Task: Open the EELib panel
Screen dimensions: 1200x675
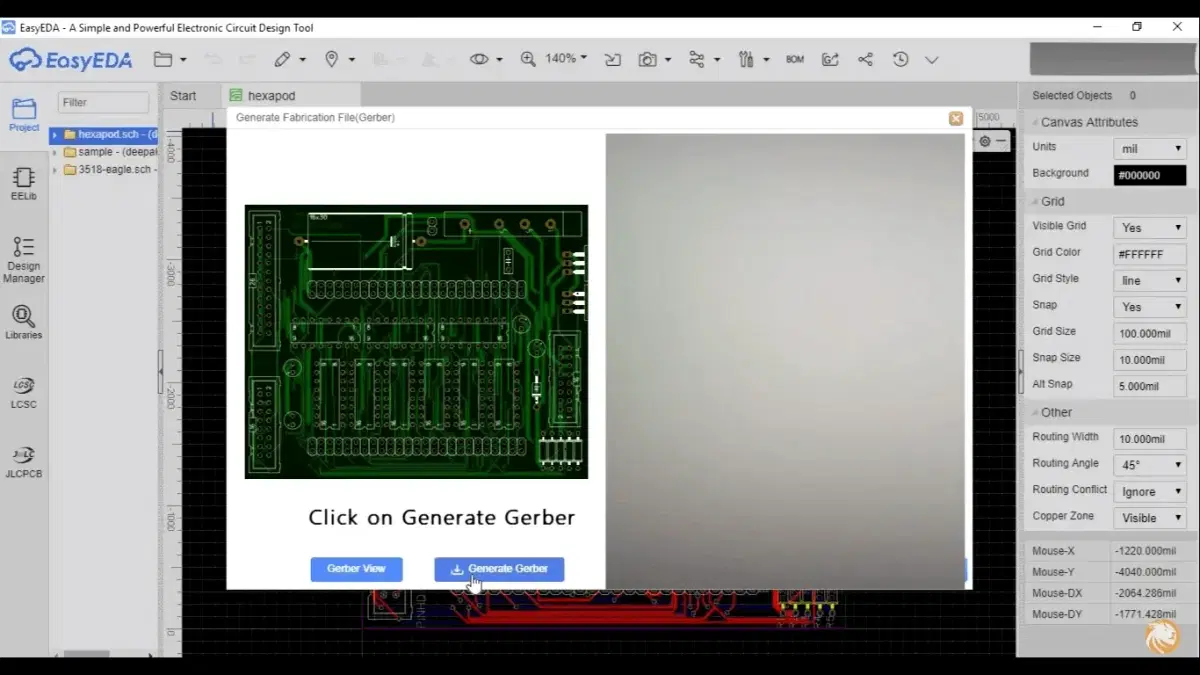Action: tap(23, 183)
